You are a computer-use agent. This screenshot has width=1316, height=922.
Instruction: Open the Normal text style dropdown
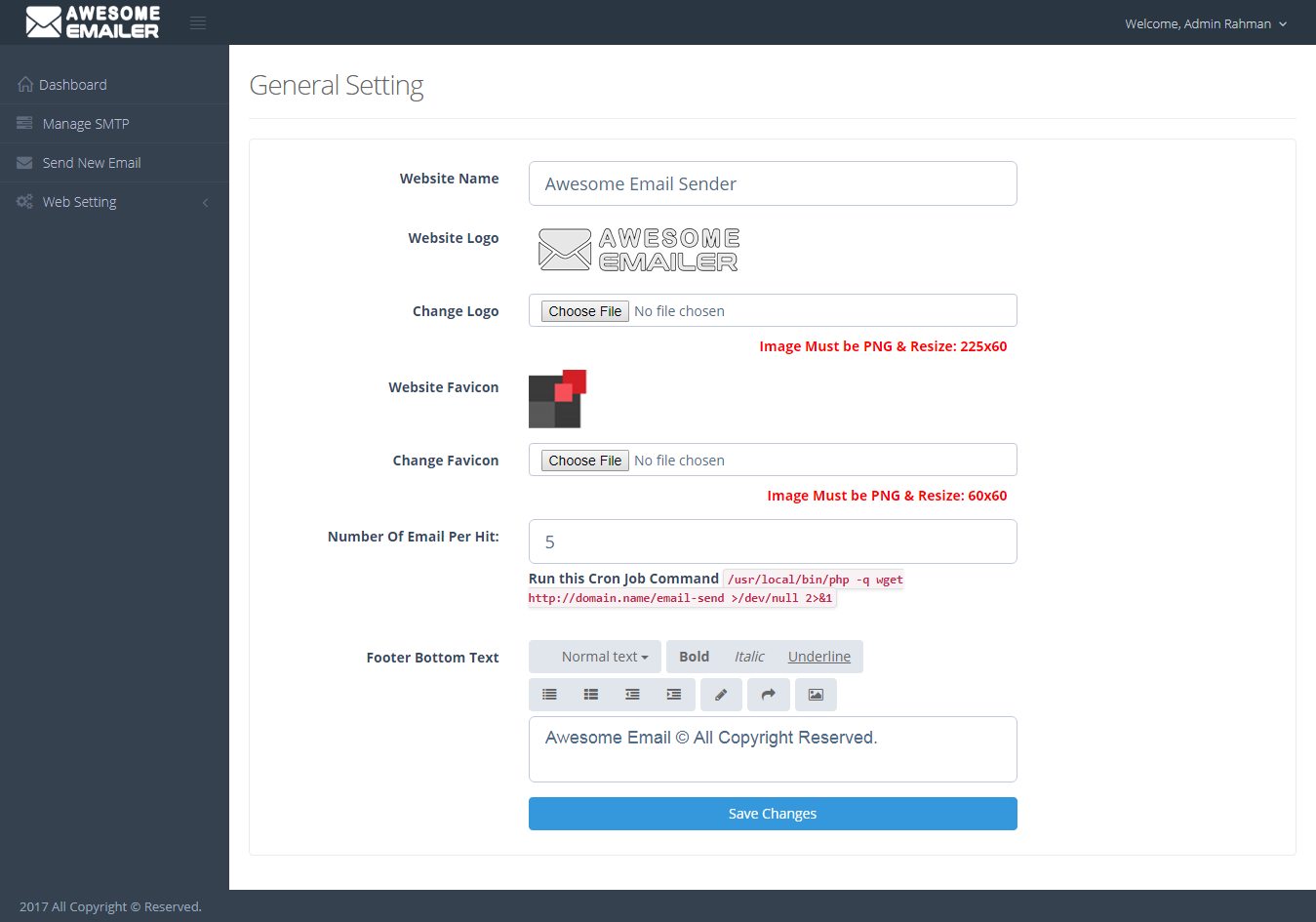coord(594,656)
